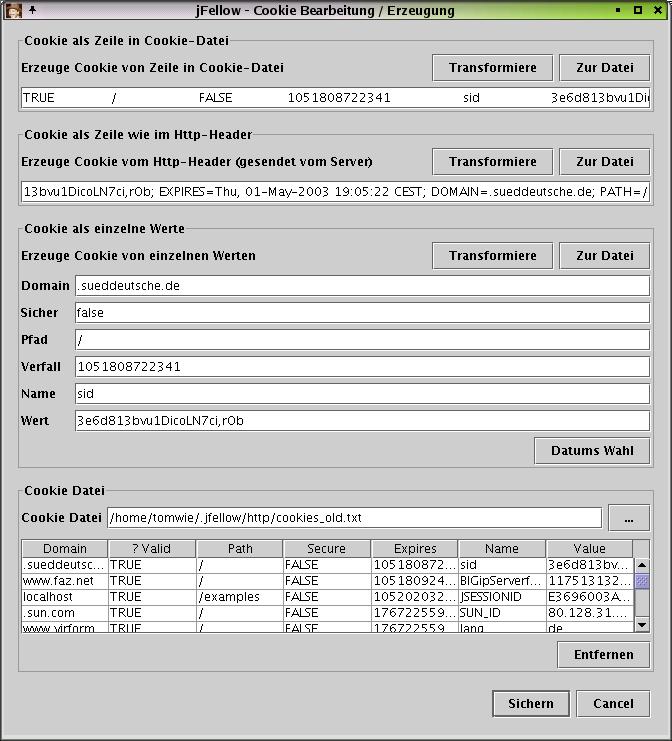This screenshot has height=741, width=672.
Task: Sort table by Expires column header
Action: [414, 549]
